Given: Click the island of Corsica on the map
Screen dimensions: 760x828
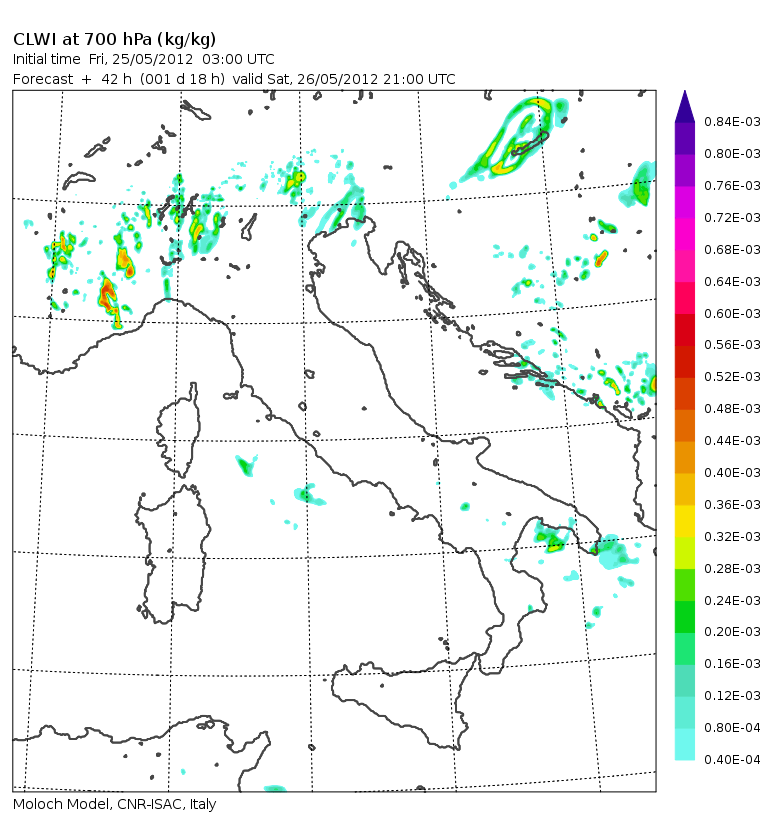Looking at the screenshot, I should pyautogui.click(x=181, y=432).
